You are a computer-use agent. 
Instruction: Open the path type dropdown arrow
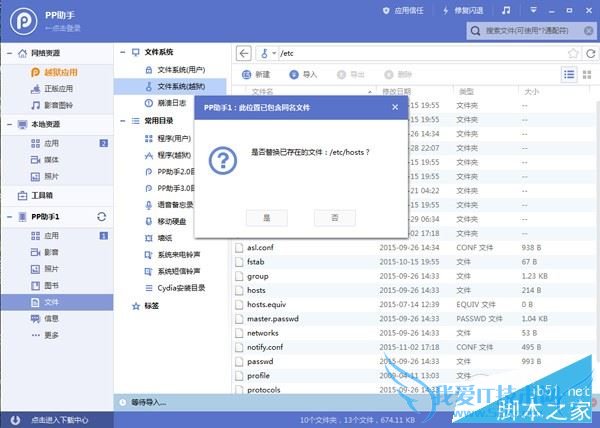coord(274,53)
